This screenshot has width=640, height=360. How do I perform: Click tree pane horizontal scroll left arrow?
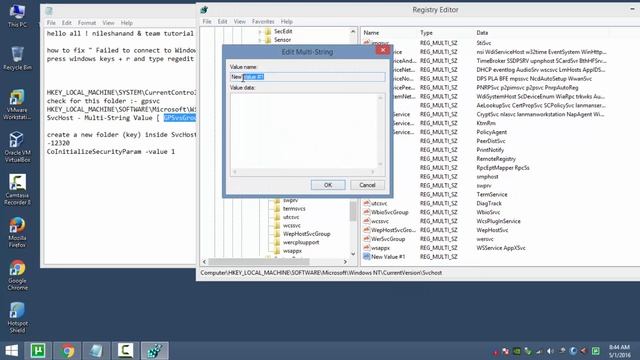tap(204, 262)
